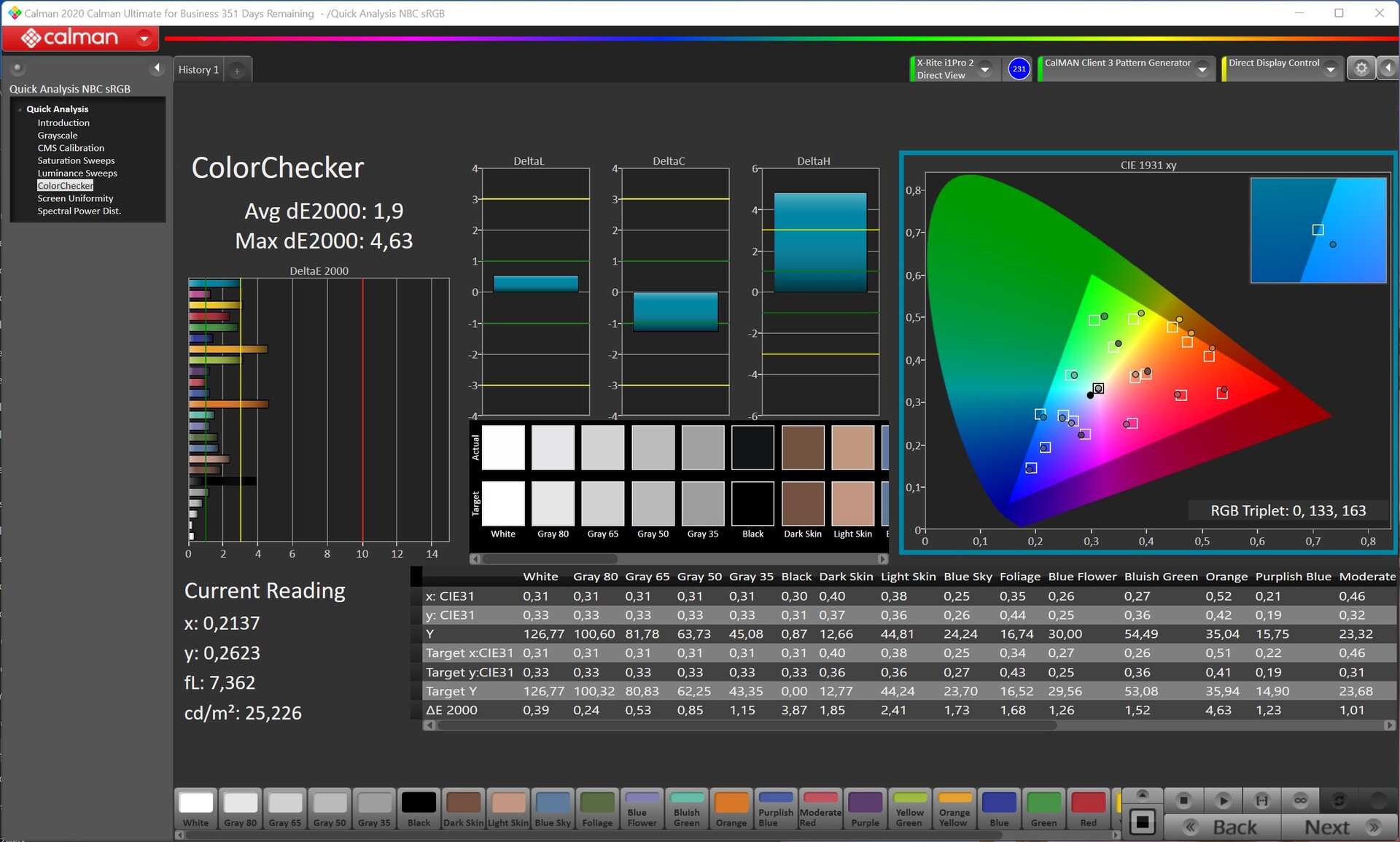Click the single-read bracket icon

pos(1261,800)
